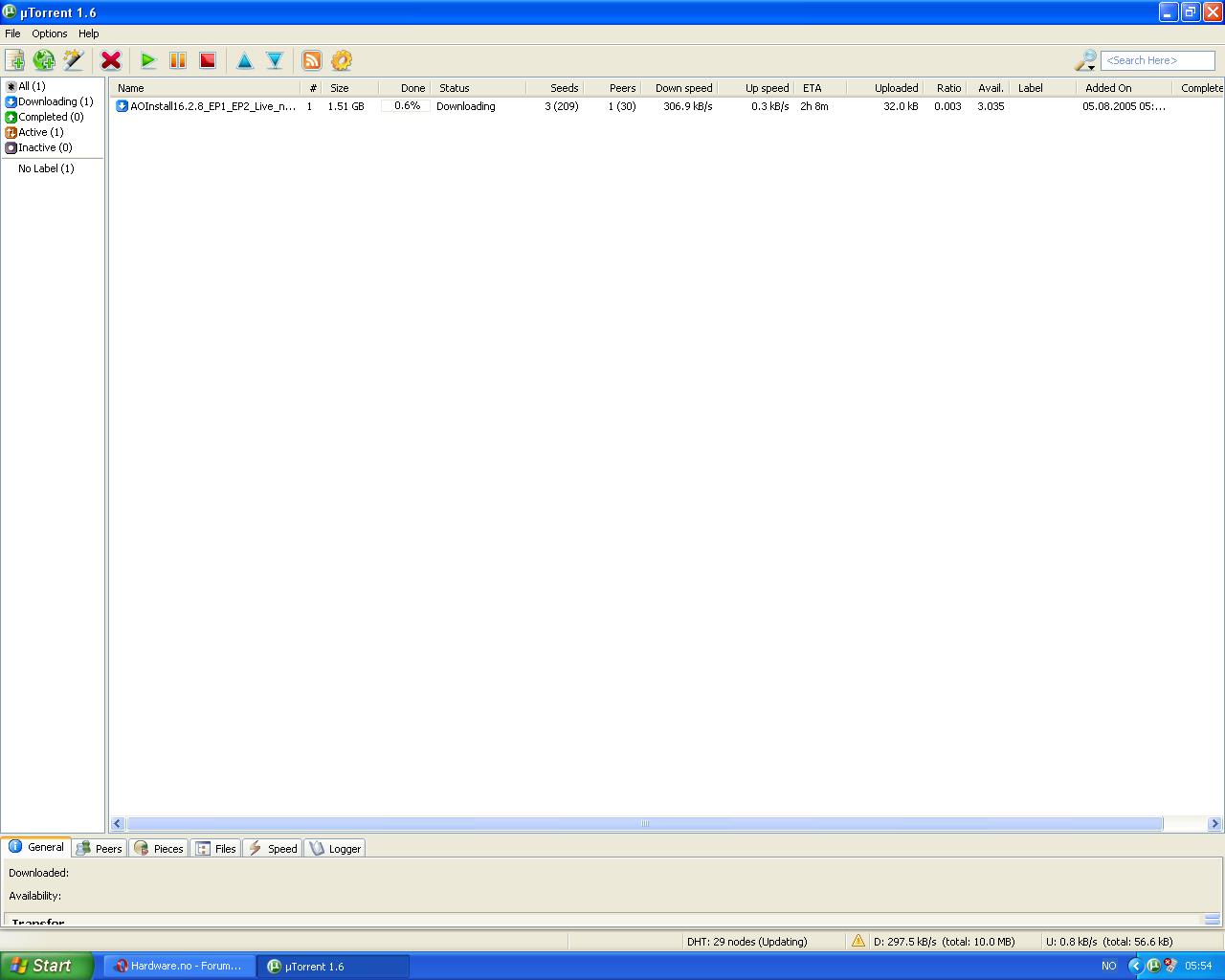Open the RSS Downloader icon
The width and height of the screenshot is (1225, 980).
pyautogui.click(x=312, y=60)
